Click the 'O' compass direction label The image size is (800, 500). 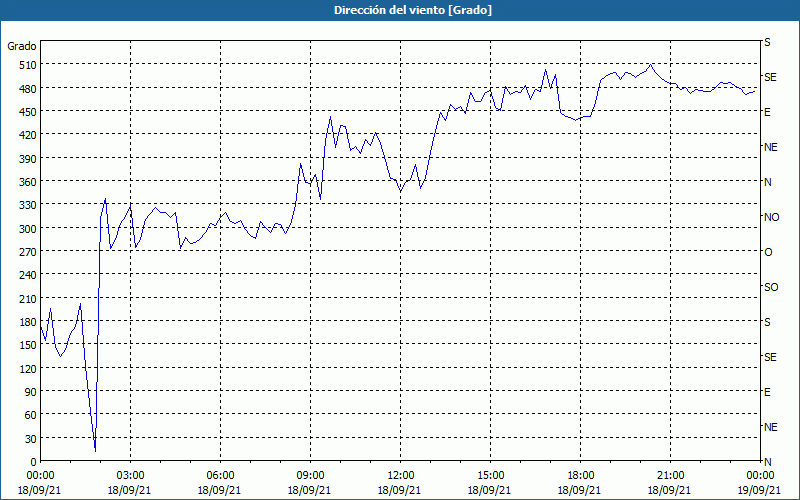point(768,253)
